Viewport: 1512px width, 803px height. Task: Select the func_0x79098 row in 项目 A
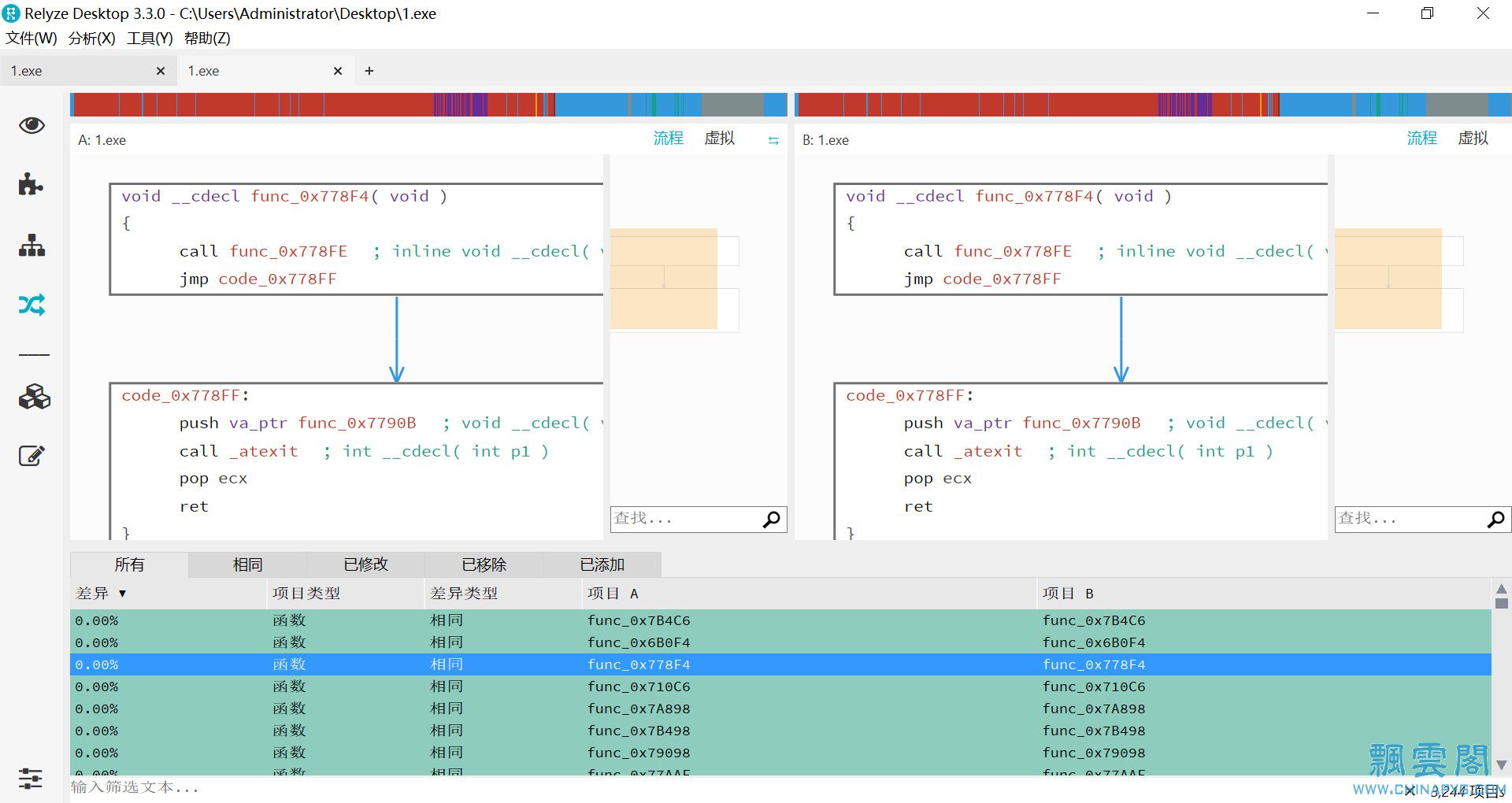click(639, 753)
